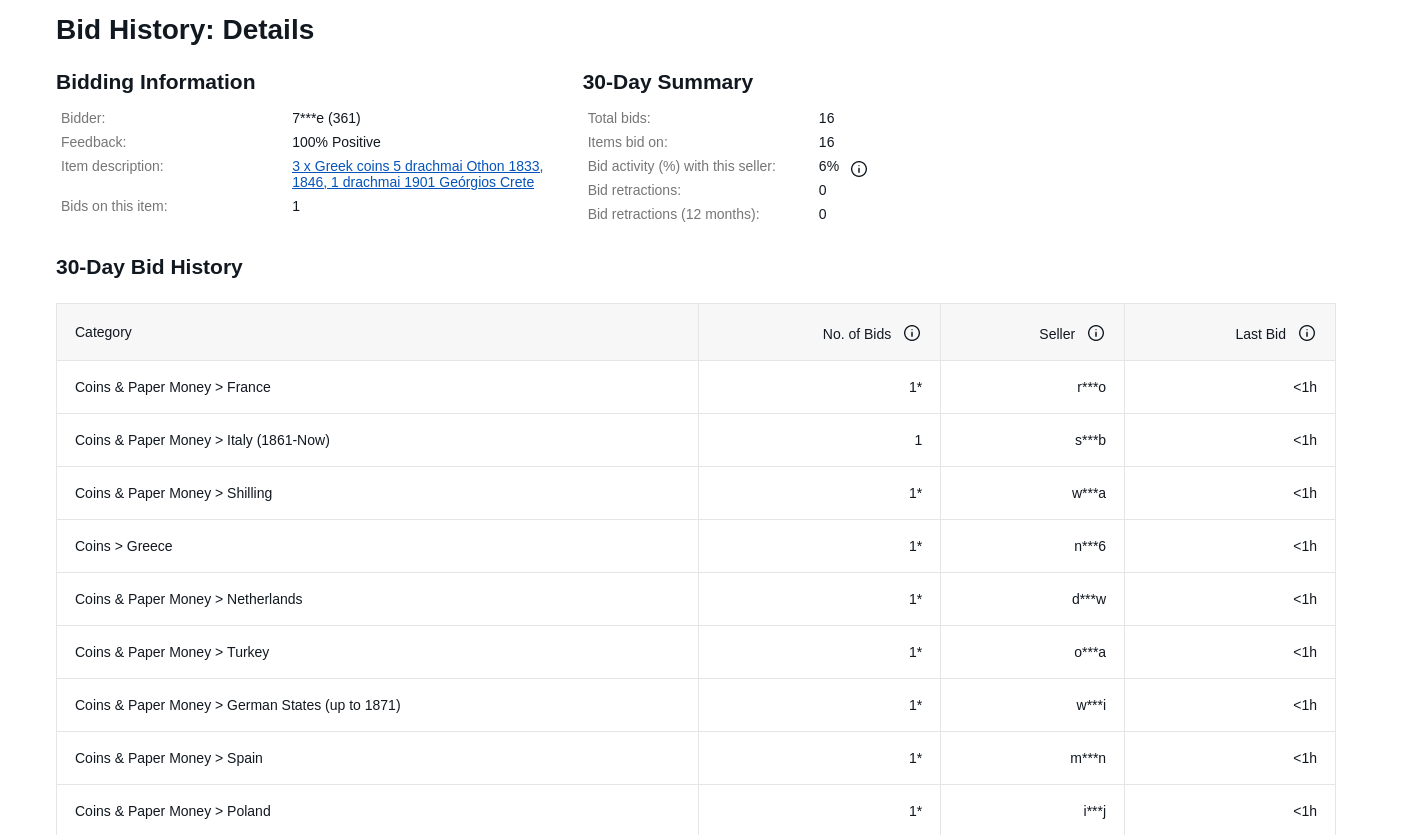
Task: Select the Spain category row
Action: 169,758
